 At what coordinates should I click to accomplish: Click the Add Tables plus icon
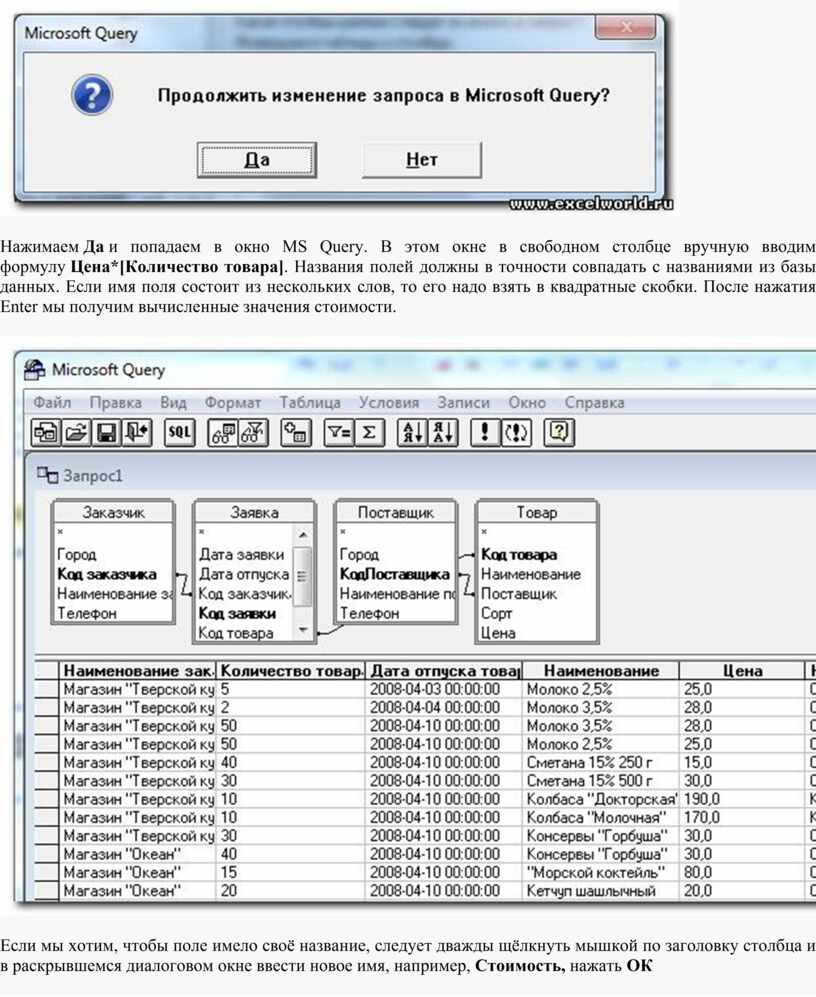pos(296,433)
